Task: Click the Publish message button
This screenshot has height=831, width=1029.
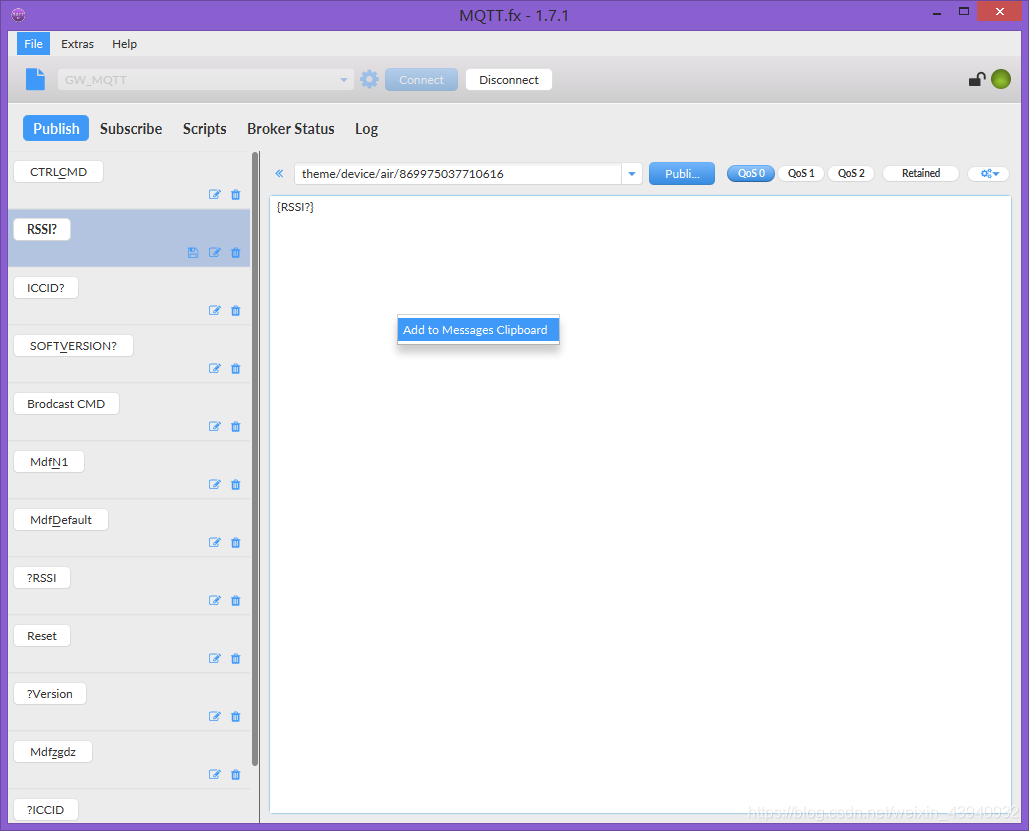Action: click(682, 174)
